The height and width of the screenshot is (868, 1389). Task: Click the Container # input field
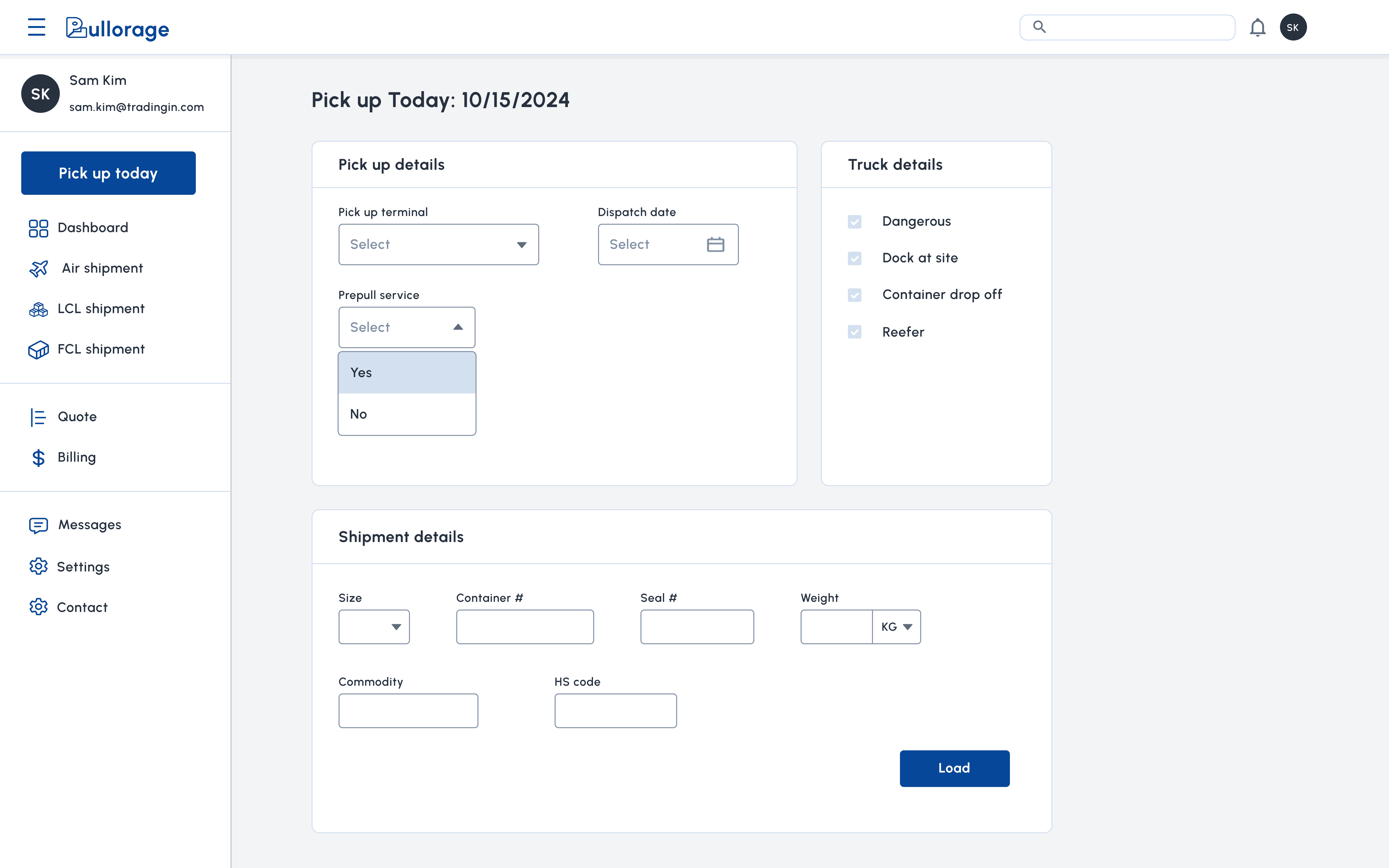tap(524, 627)
